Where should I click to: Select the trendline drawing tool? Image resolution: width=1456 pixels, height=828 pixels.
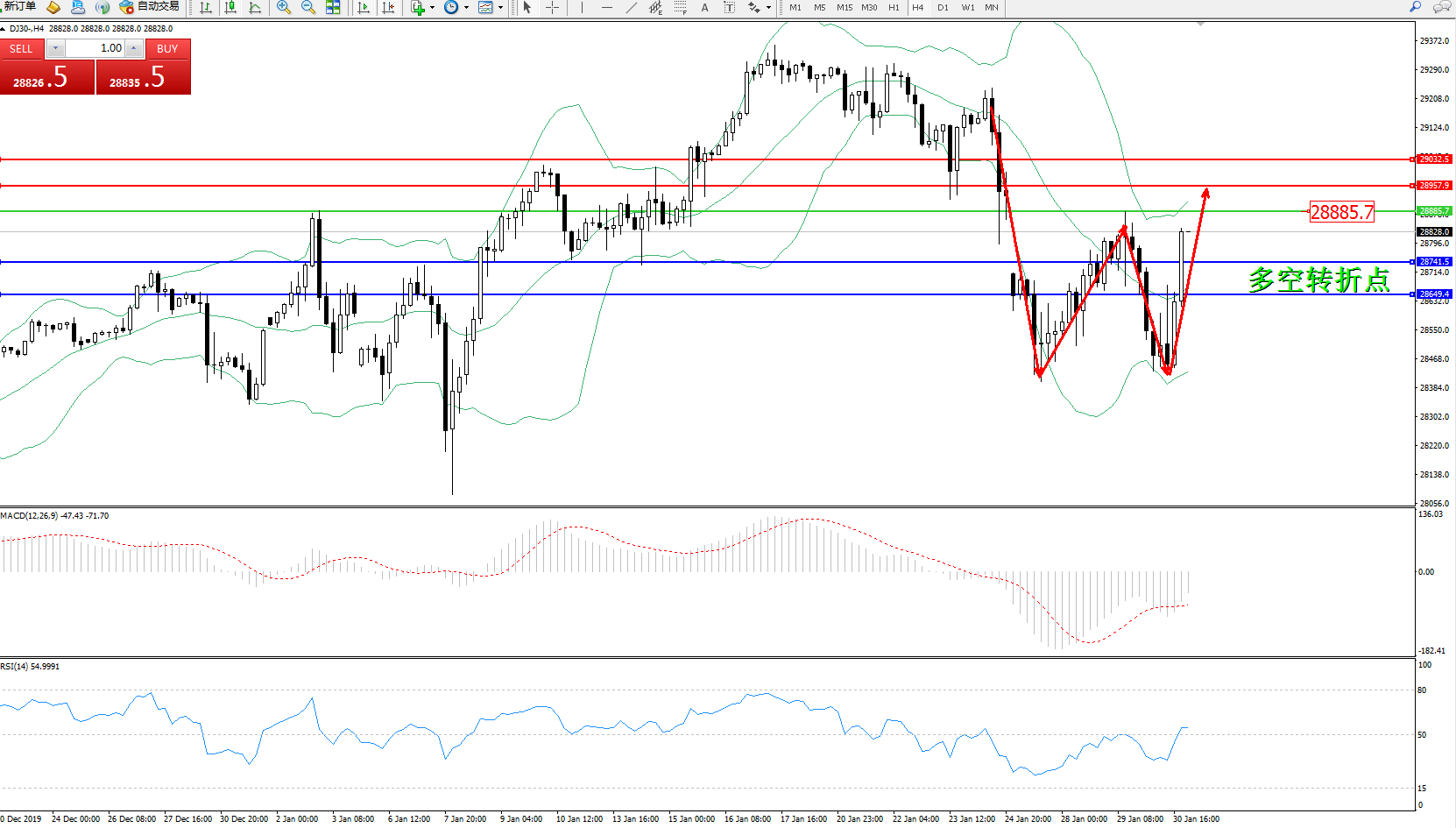coord(632,8)
